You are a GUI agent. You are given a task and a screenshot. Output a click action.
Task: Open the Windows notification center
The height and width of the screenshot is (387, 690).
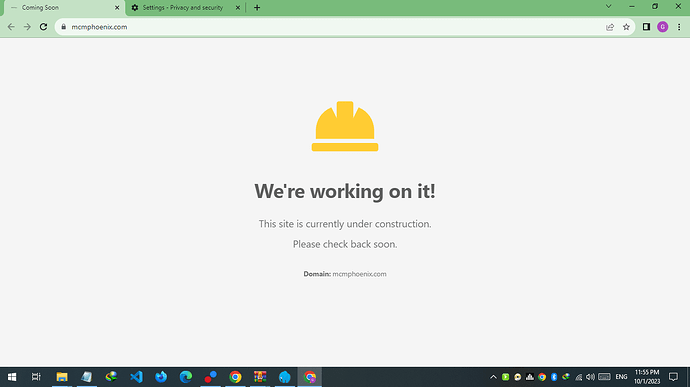pos(673,377)
